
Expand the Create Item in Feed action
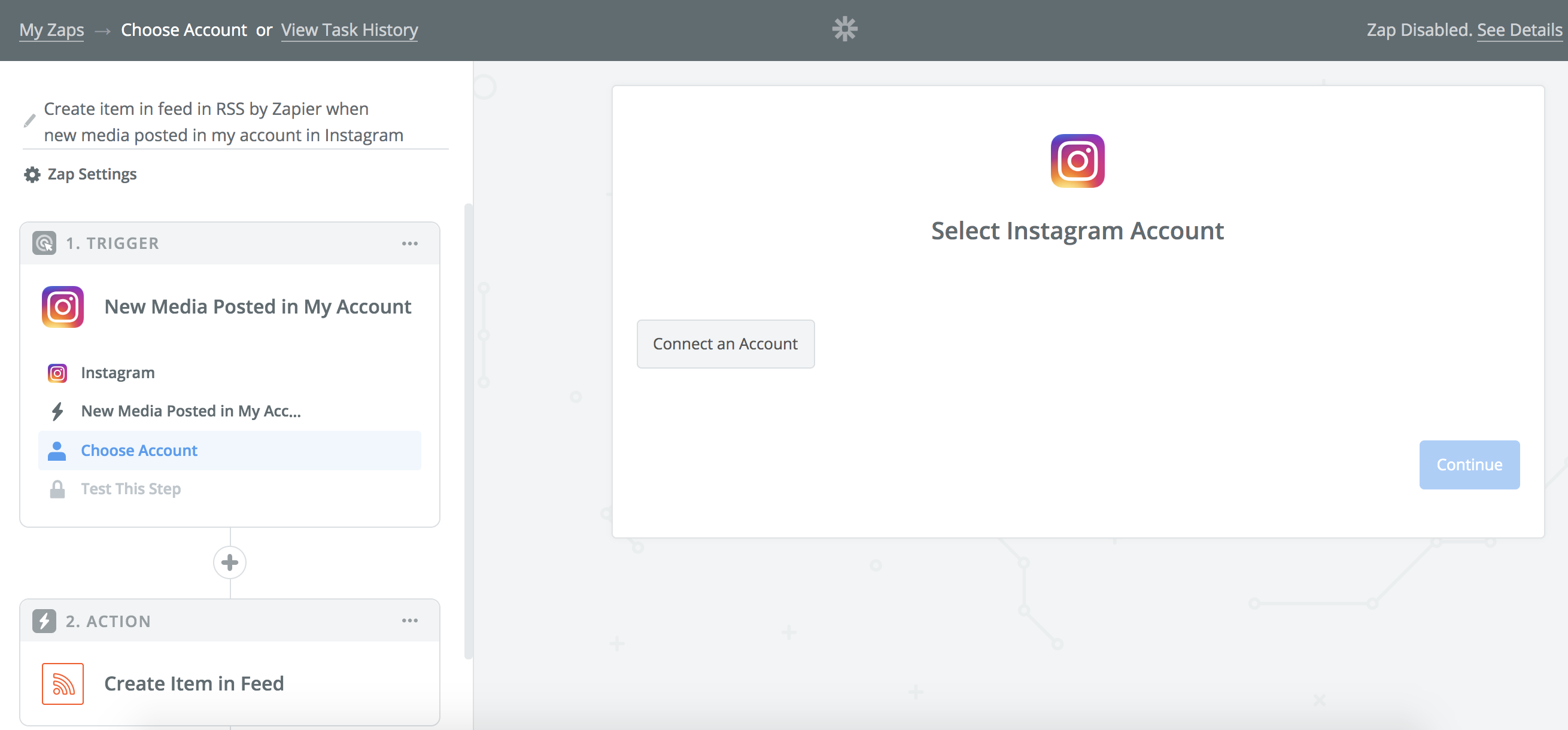click(x=193, y=684)
